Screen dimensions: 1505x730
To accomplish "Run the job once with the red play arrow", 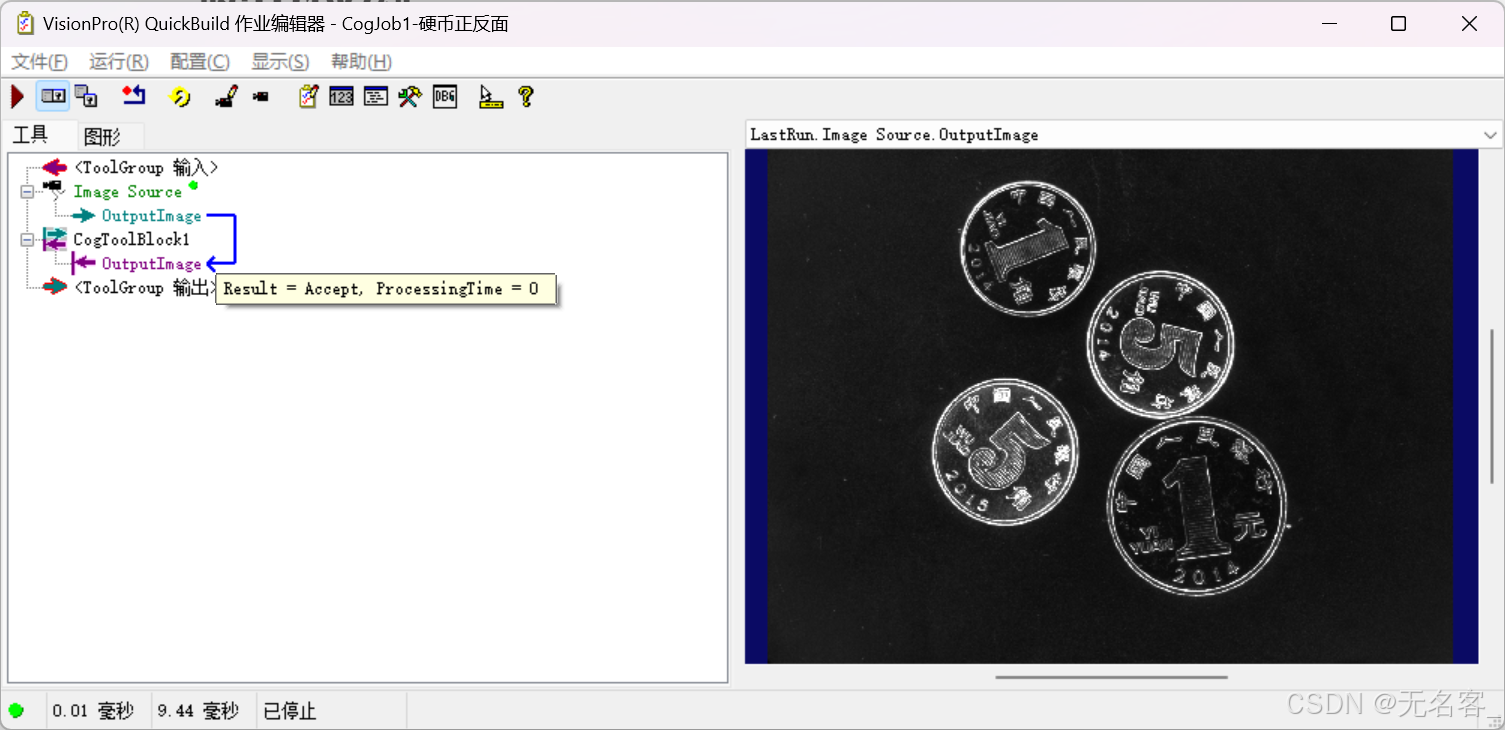I will pyautogui.click(x=18, y=96).
